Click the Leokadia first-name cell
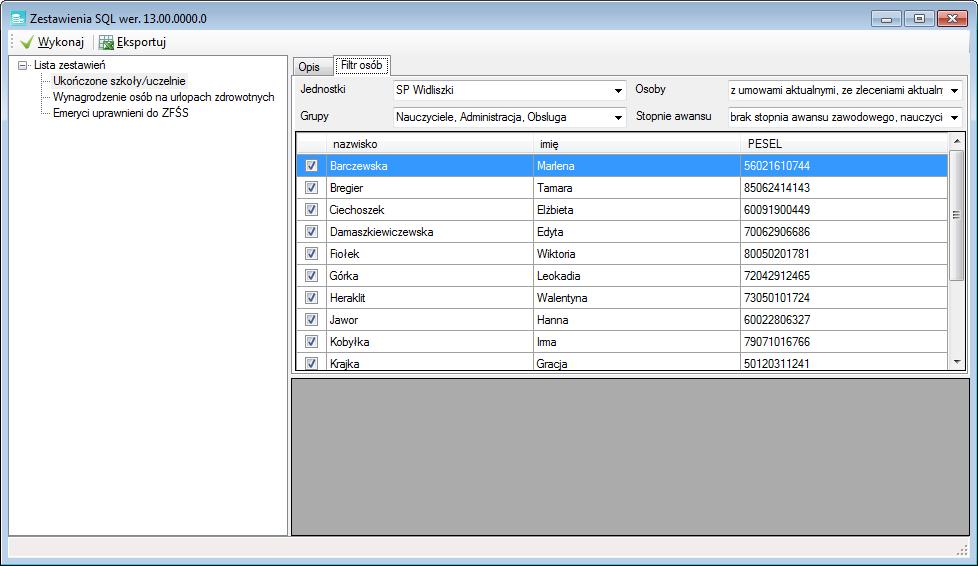Screen dimensions: 978x566 point(637,276)
